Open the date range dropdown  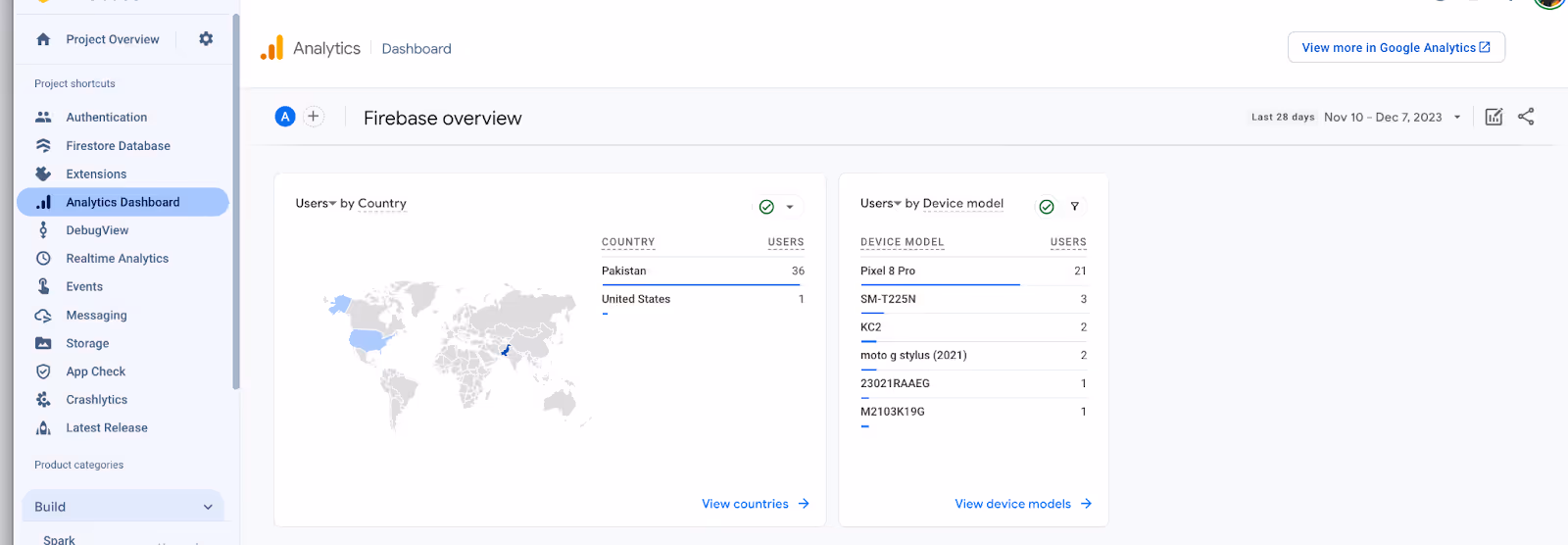pyautogui.click(x=1457, y=118)
